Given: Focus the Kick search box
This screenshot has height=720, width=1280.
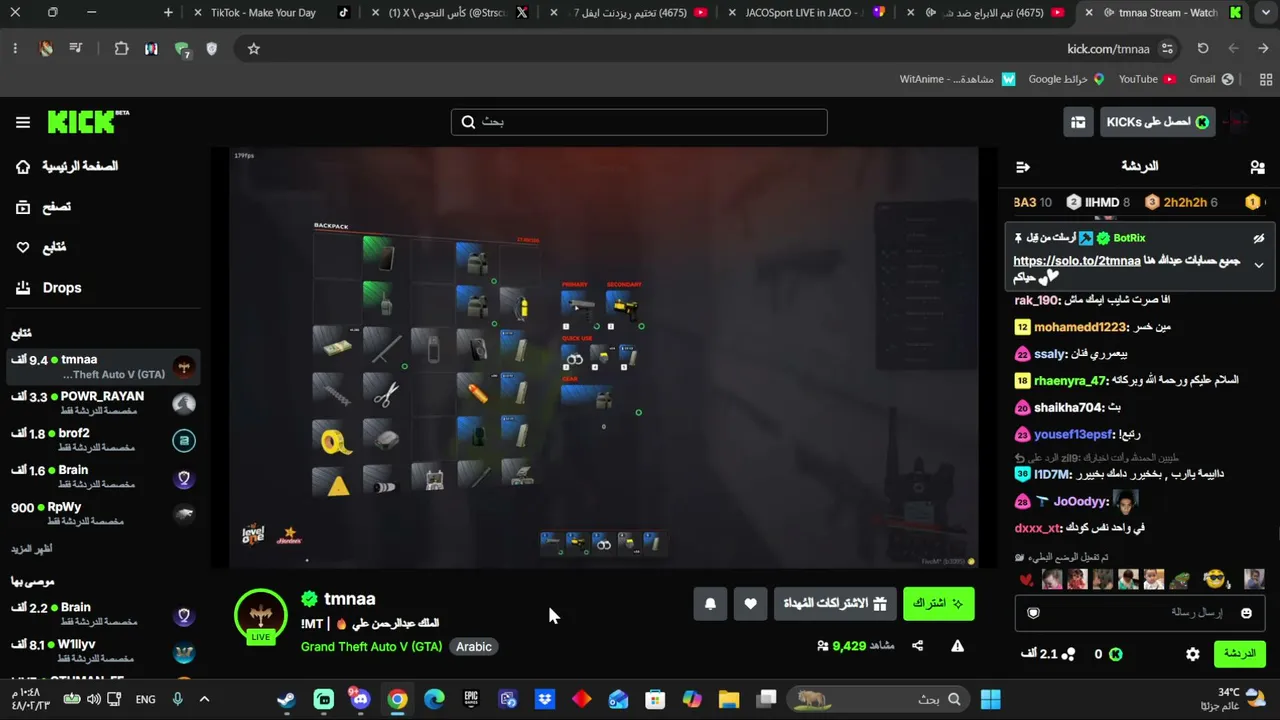Looking at the screenshot, I should [x=639, y=122].
